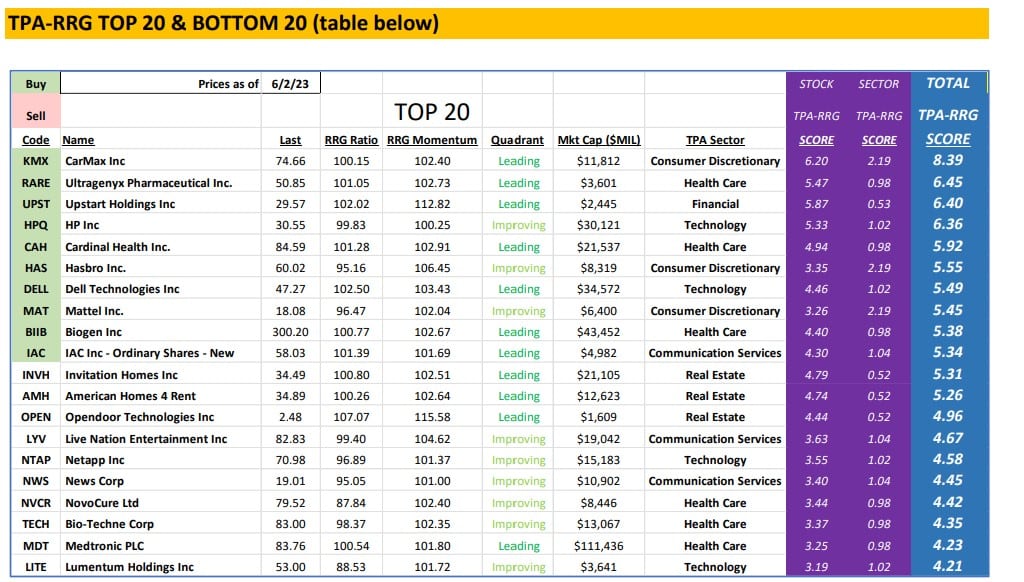The image size is (1024, 582).
Task: Click Live Nation Entertainment Inc name
Action: pyautogui.click(x=146, y=439)
